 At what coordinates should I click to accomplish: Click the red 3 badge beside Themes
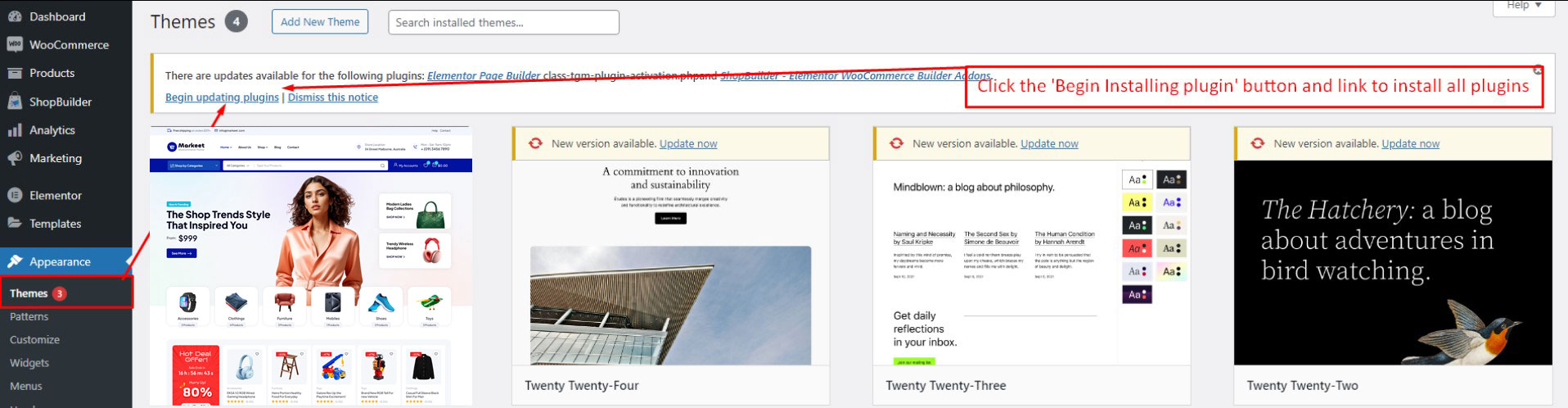[60, 293]
